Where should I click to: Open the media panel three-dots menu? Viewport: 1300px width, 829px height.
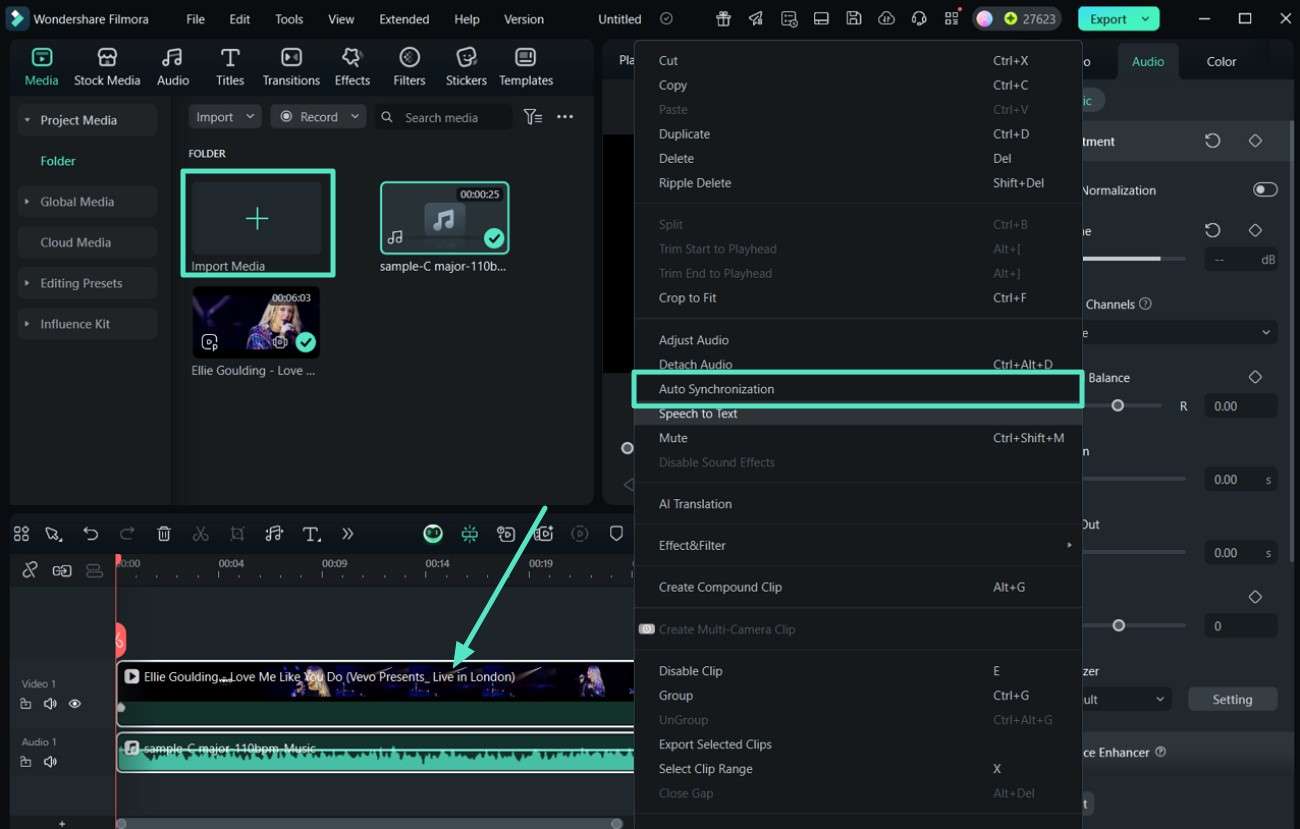[565, 117]
